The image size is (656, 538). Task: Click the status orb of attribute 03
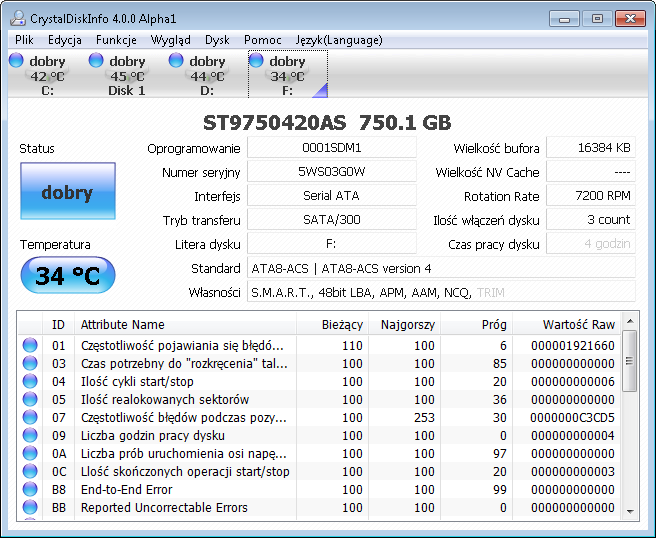point(30,363)
